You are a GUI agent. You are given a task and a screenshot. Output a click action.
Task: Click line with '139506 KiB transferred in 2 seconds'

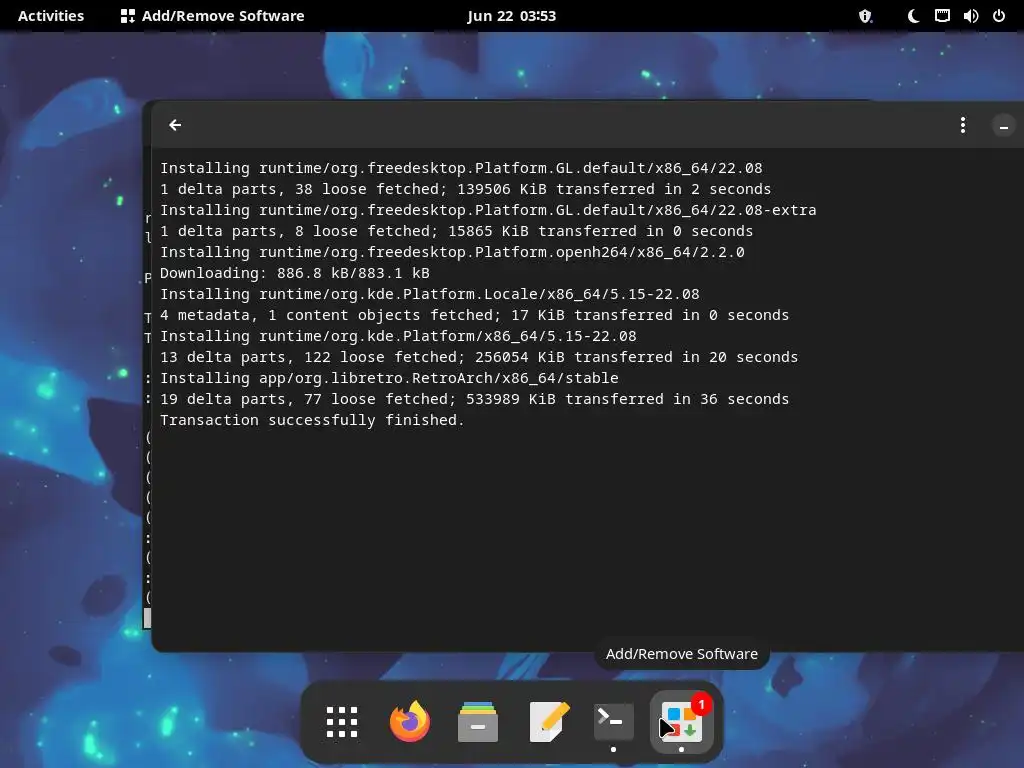click(466, 189)
